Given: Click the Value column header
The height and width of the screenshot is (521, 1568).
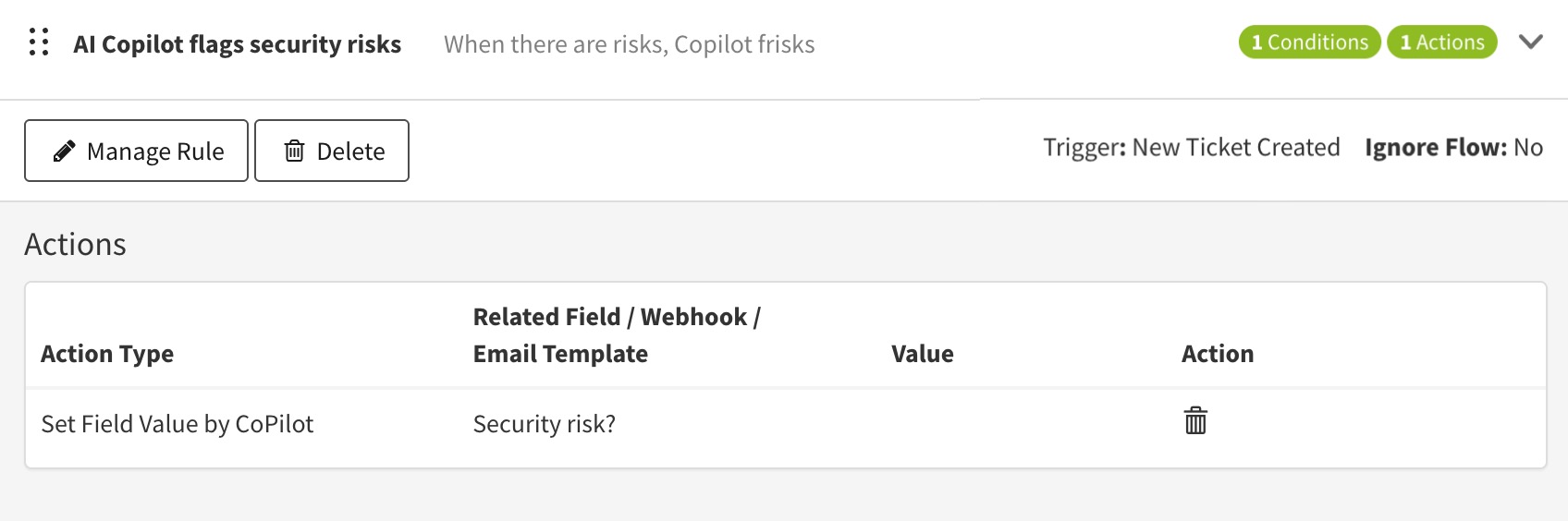Looking at the screenshot, I should pyautogui.click(x=923, y=354).
